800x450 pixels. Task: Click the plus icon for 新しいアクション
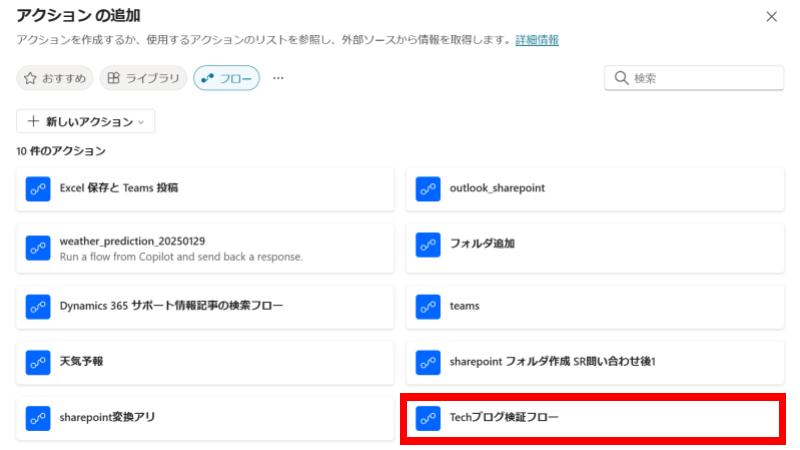click(x=33, y=121)
